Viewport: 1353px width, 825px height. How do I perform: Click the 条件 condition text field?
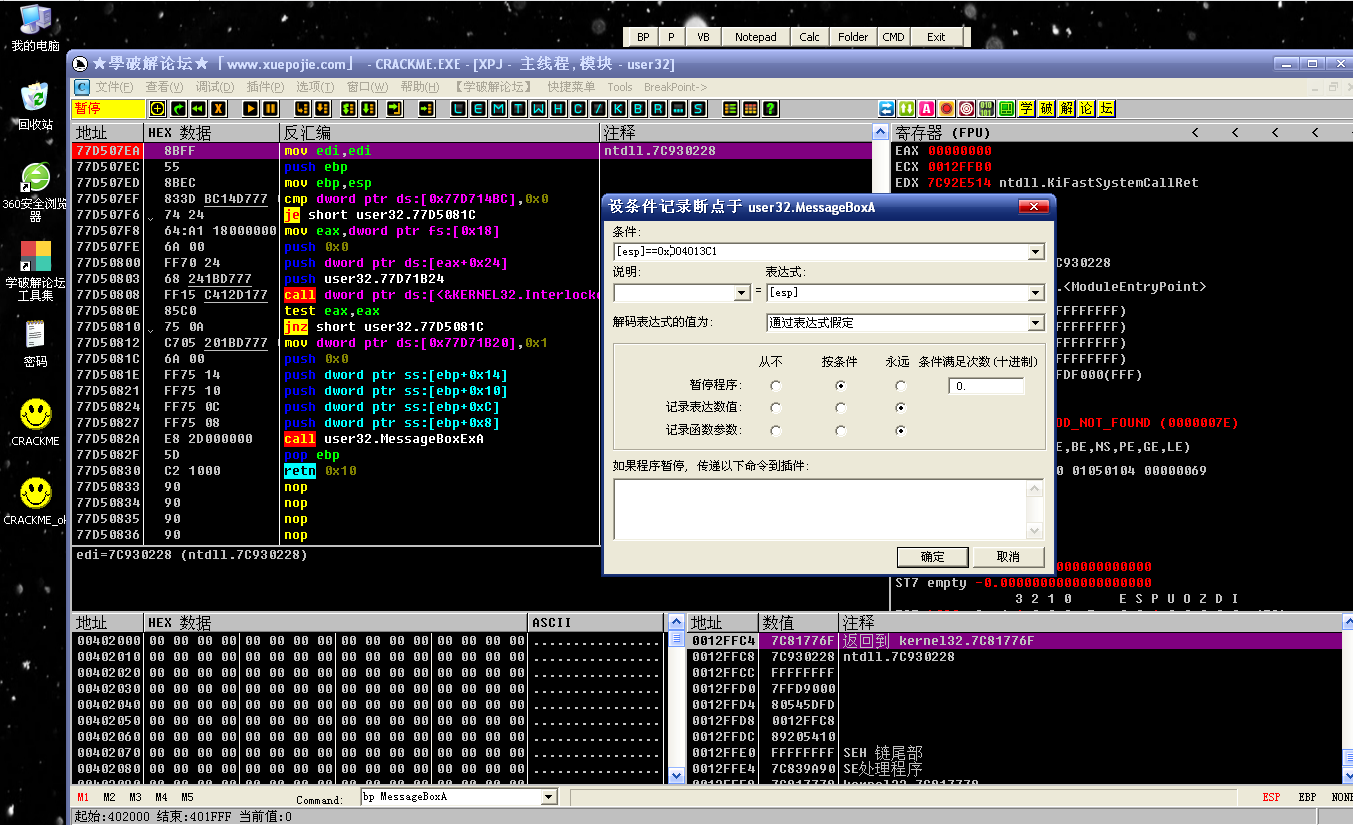pyautogui.click(x=820, y=252)
